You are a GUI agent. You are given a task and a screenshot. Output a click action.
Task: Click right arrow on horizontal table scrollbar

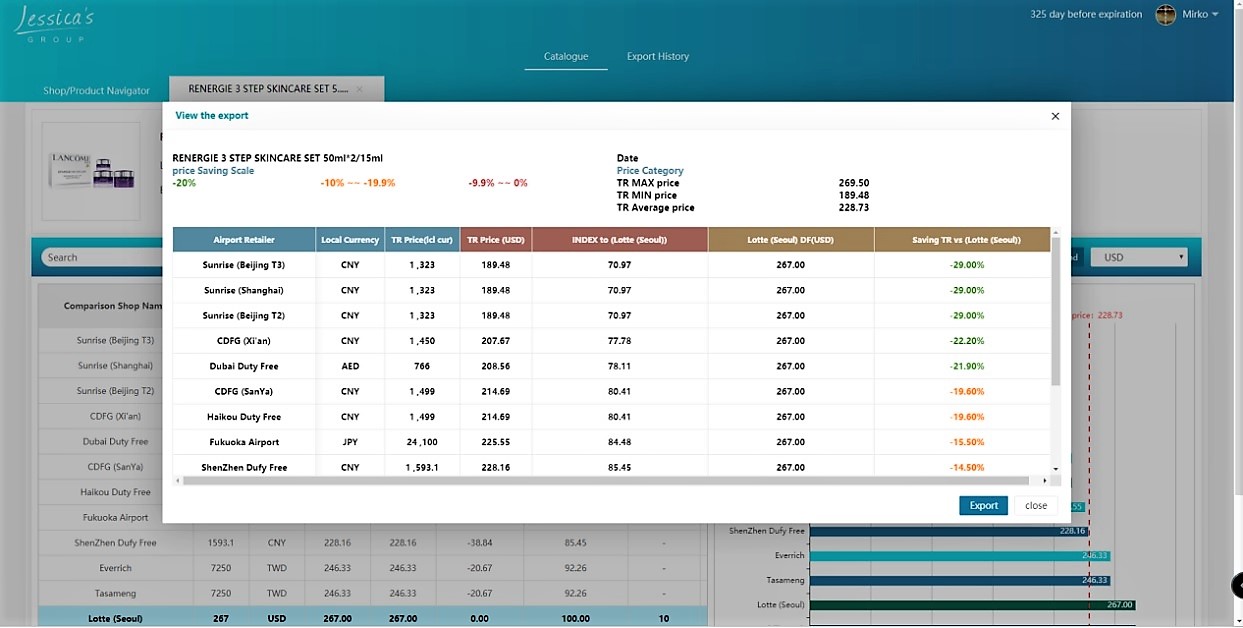click(x=1044, y=481)
